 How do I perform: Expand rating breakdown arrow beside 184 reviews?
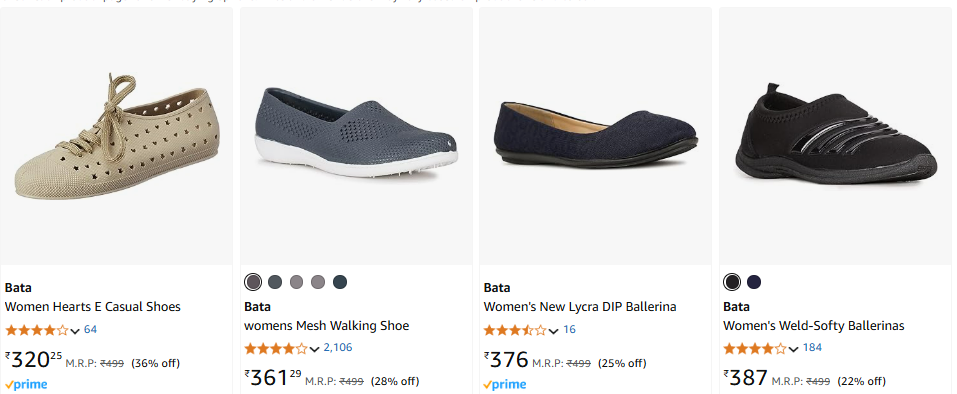click(793, 349)
